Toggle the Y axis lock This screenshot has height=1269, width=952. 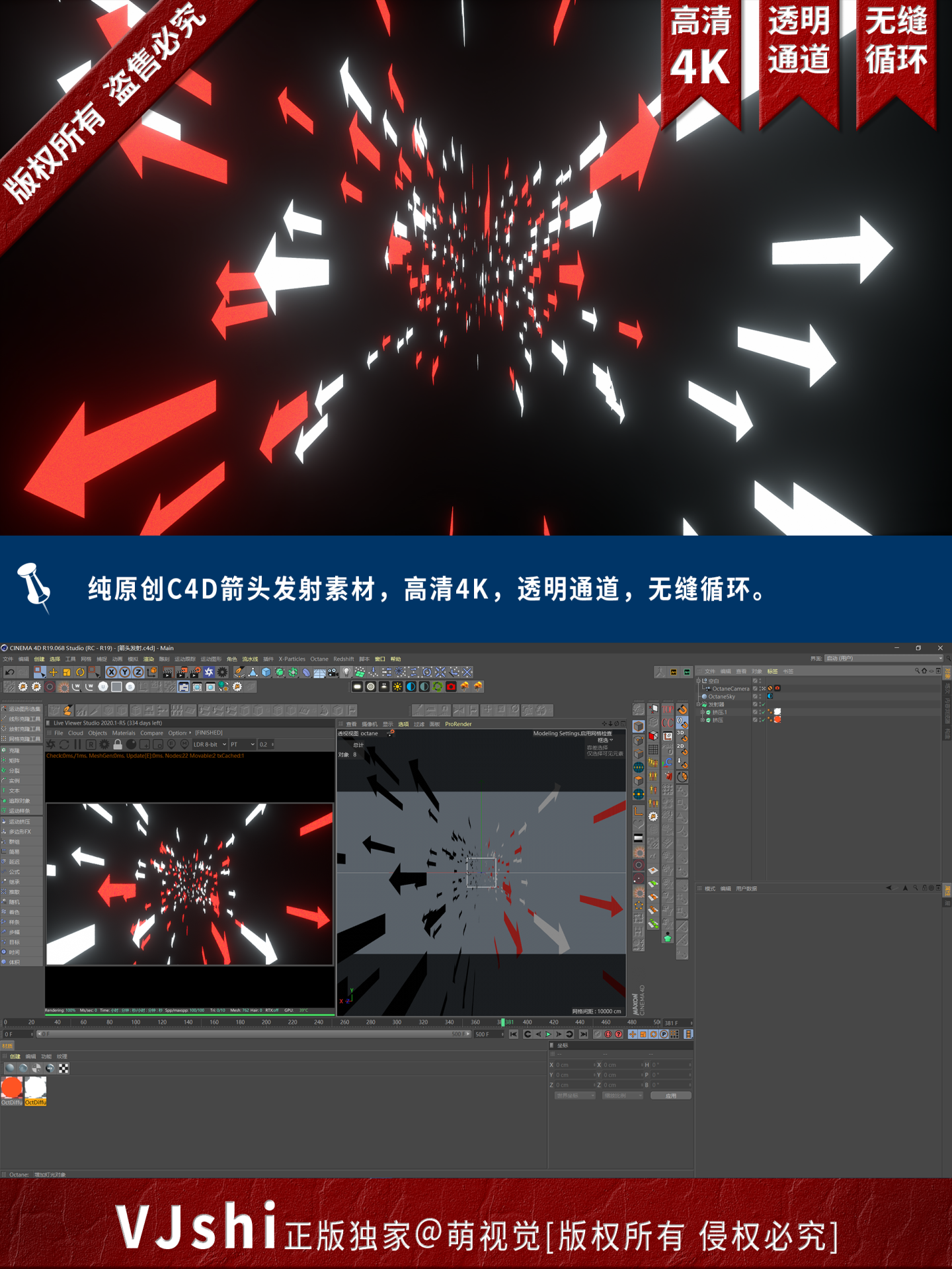point(124,672)
